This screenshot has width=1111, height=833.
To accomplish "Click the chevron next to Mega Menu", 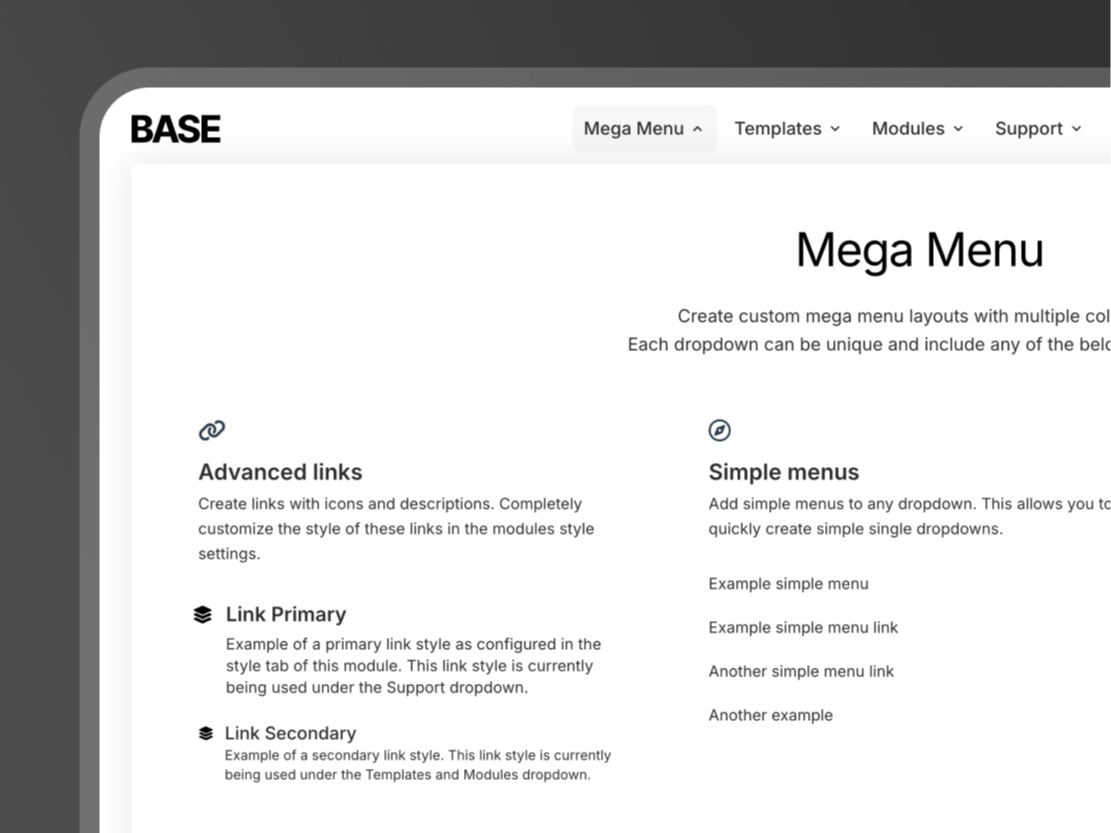I will (x=698, y=128).
